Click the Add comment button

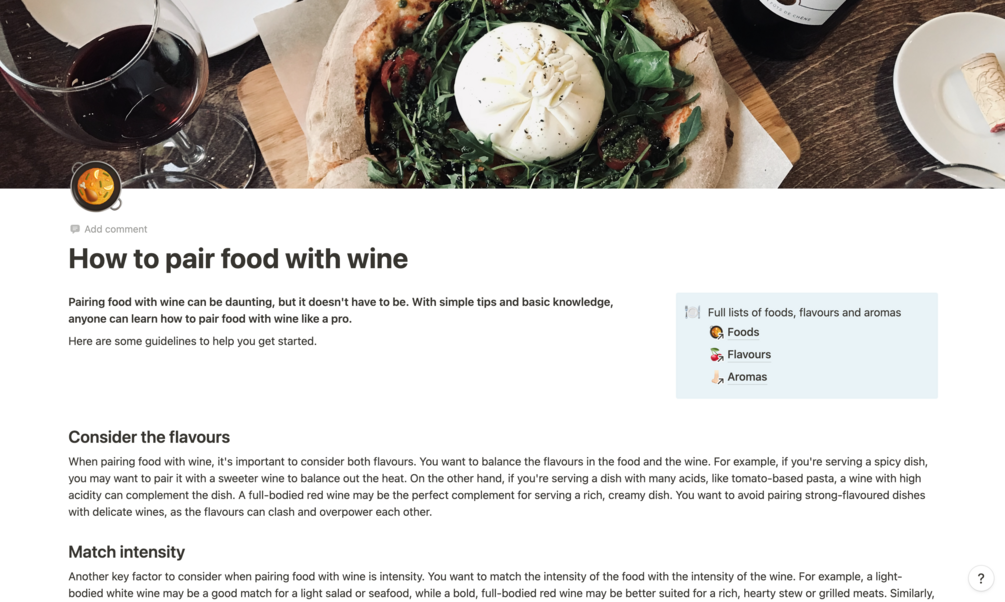point(109,229)
